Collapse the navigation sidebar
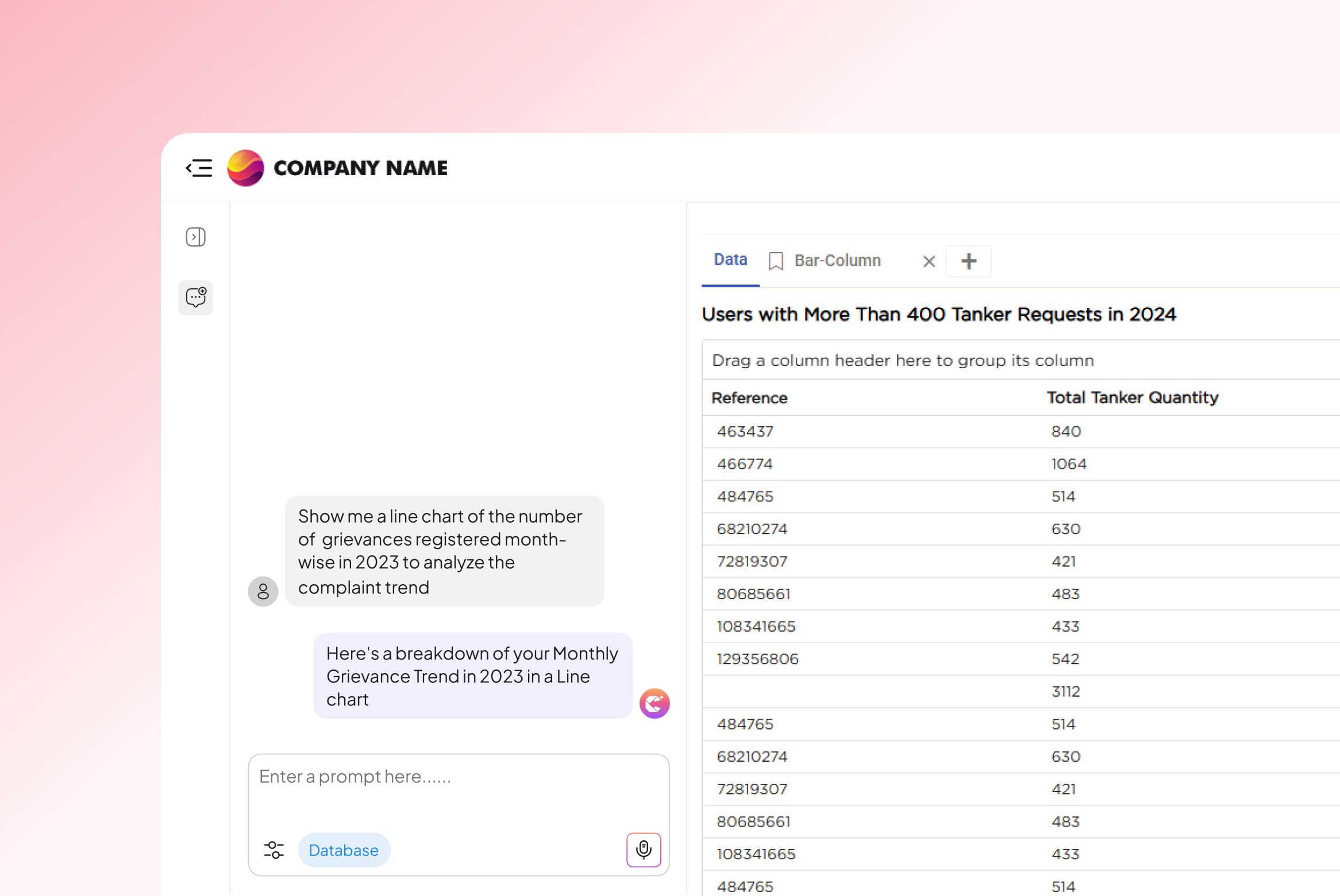Viewport: 1340px width, 896px height. (x=199, y=168)
